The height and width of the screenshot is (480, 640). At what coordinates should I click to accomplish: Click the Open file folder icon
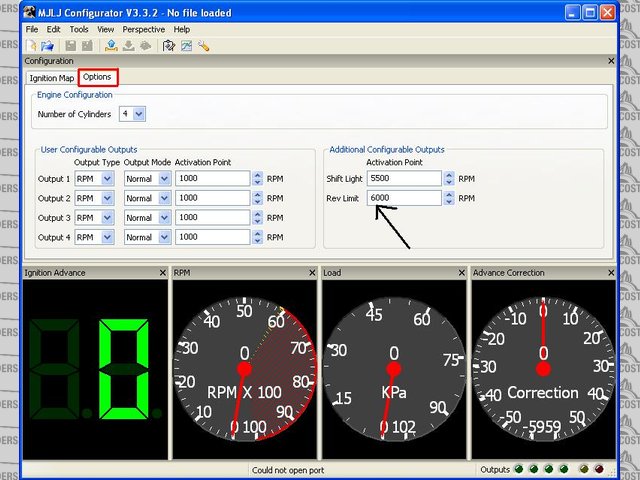(47, 45)
